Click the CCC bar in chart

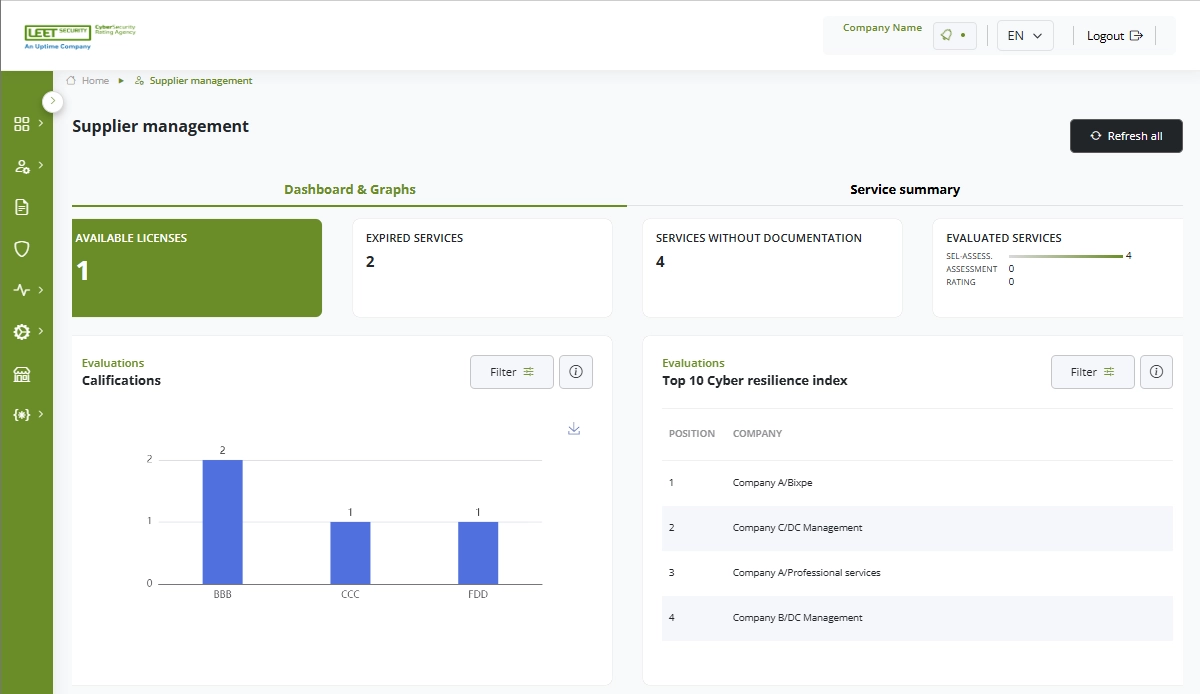click(x=350, y=553)
